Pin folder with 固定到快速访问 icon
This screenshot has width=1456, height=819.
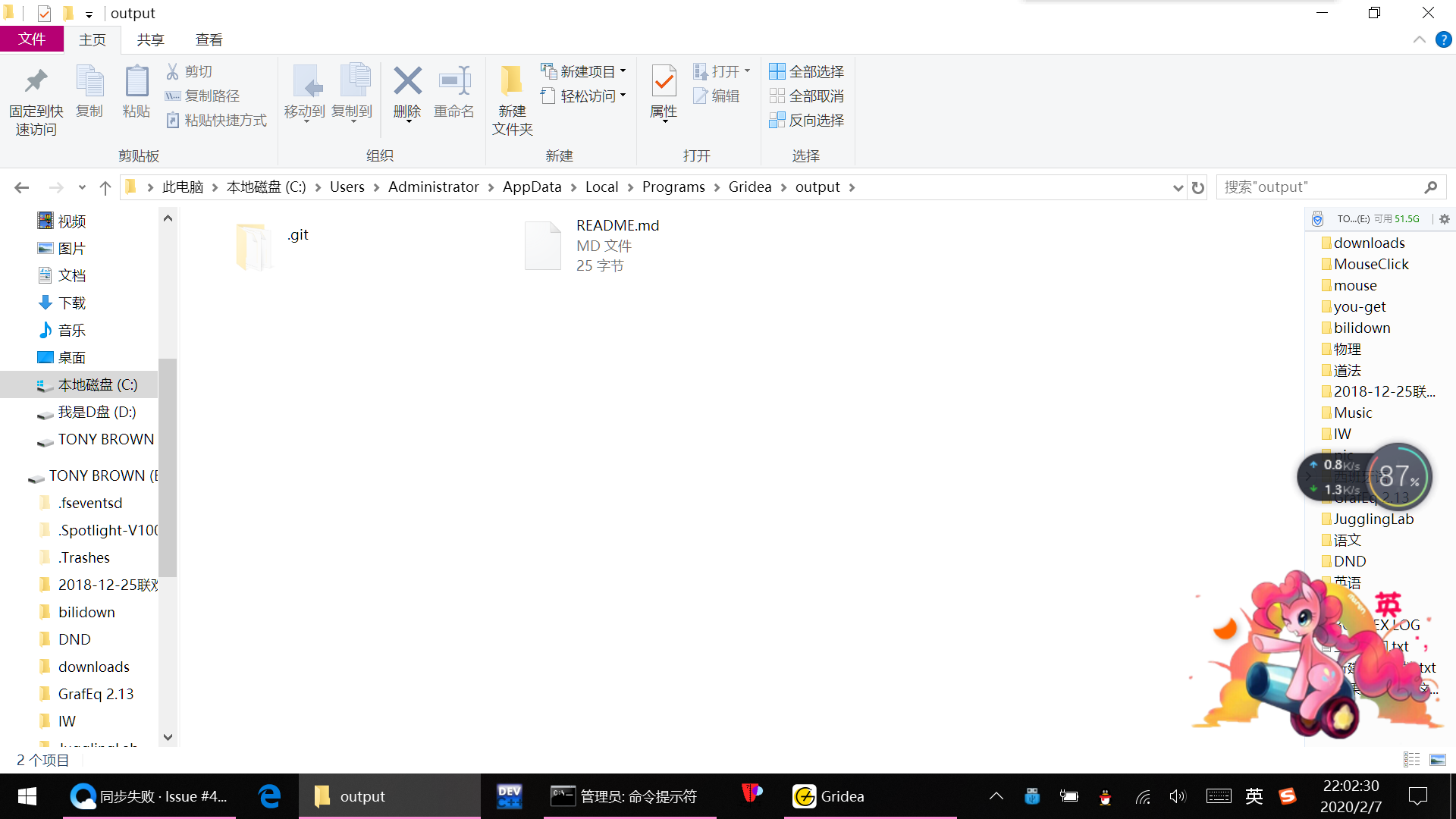point(36,99)
